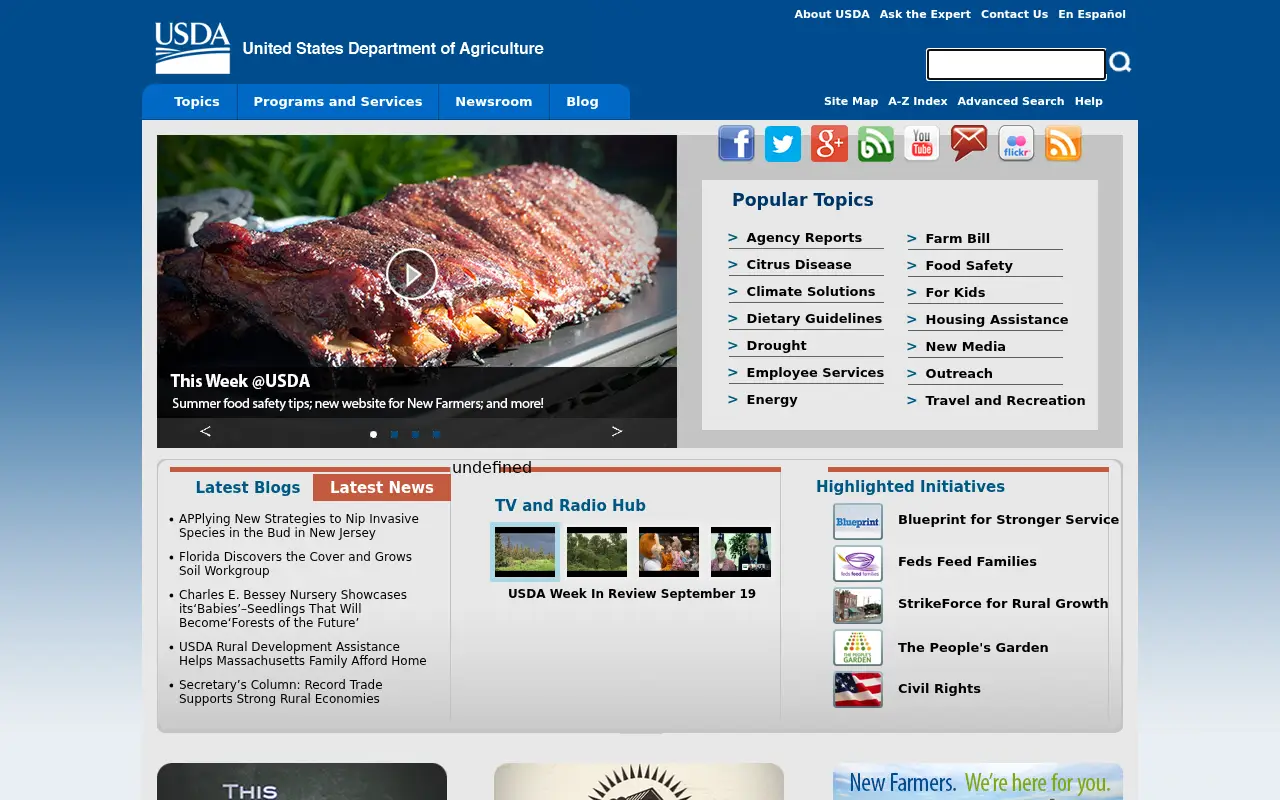Viewport: 1280px width, 800px height.
Task: Open the Flickr photos icon
Action: coord(1016,143)
